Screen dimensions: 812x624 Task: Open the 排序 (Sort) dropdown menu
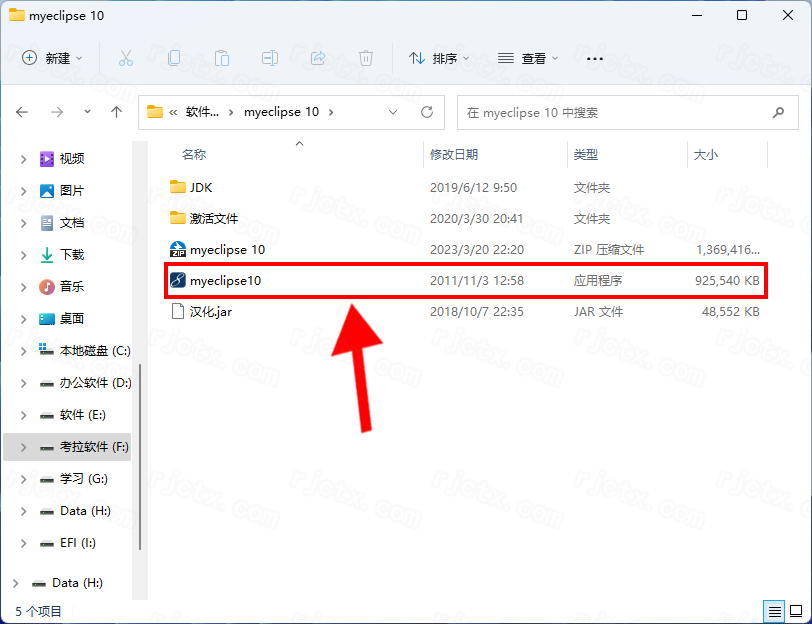coord(440,58)
